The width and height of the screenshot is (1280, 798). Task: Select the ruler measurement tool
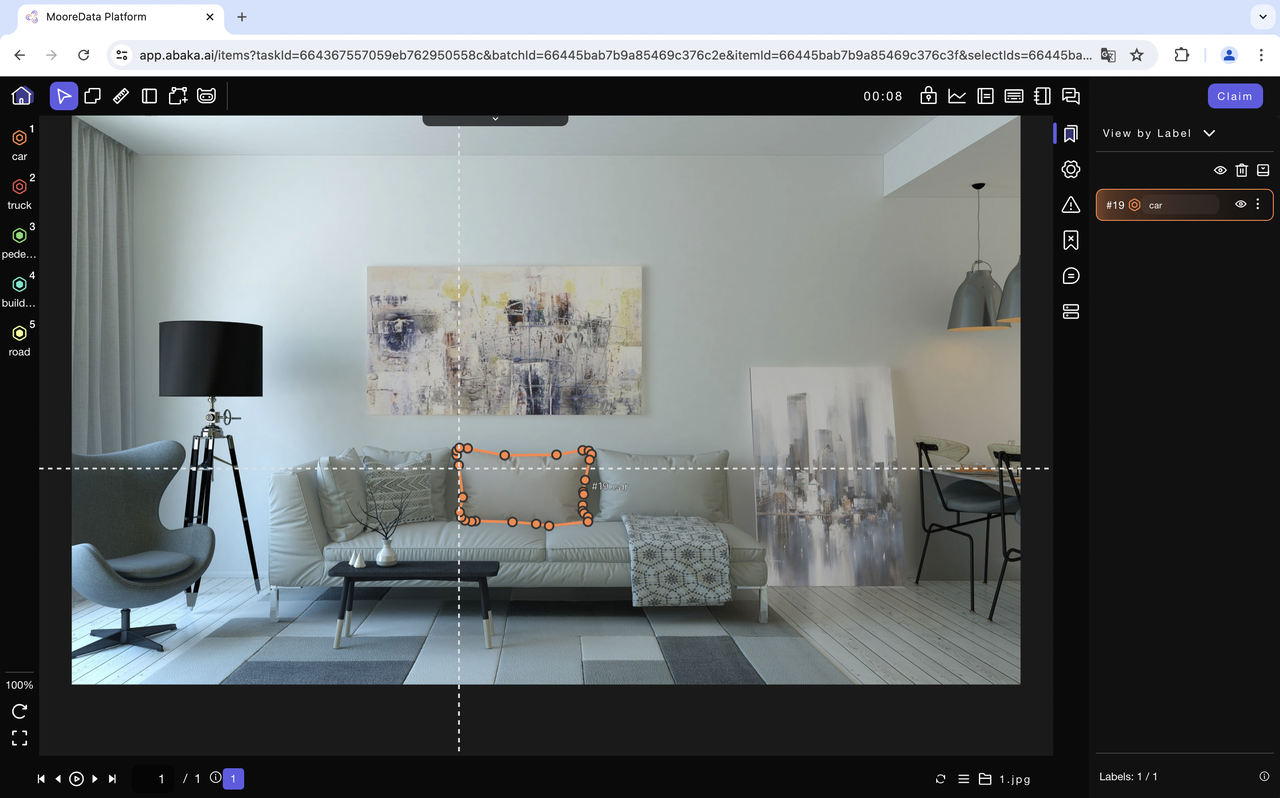click(x=120, y=96)
